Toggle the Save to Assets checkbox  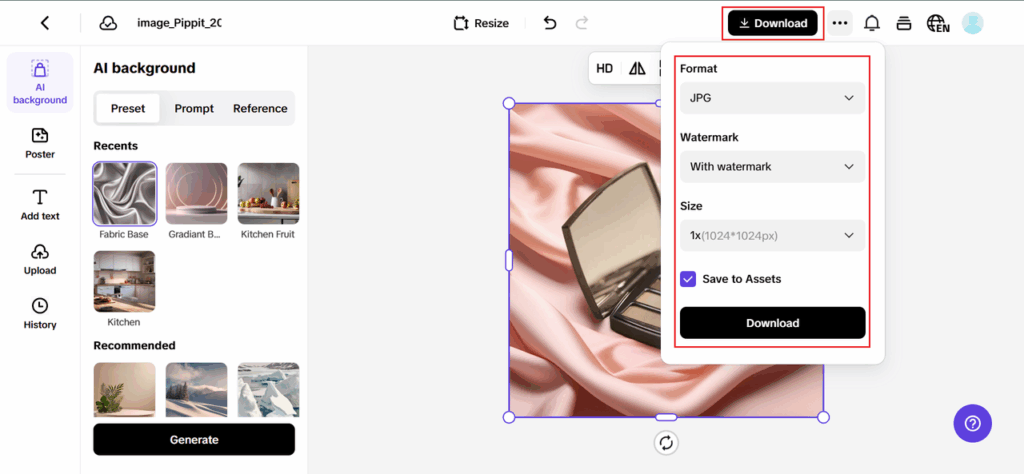coord(688,279)
